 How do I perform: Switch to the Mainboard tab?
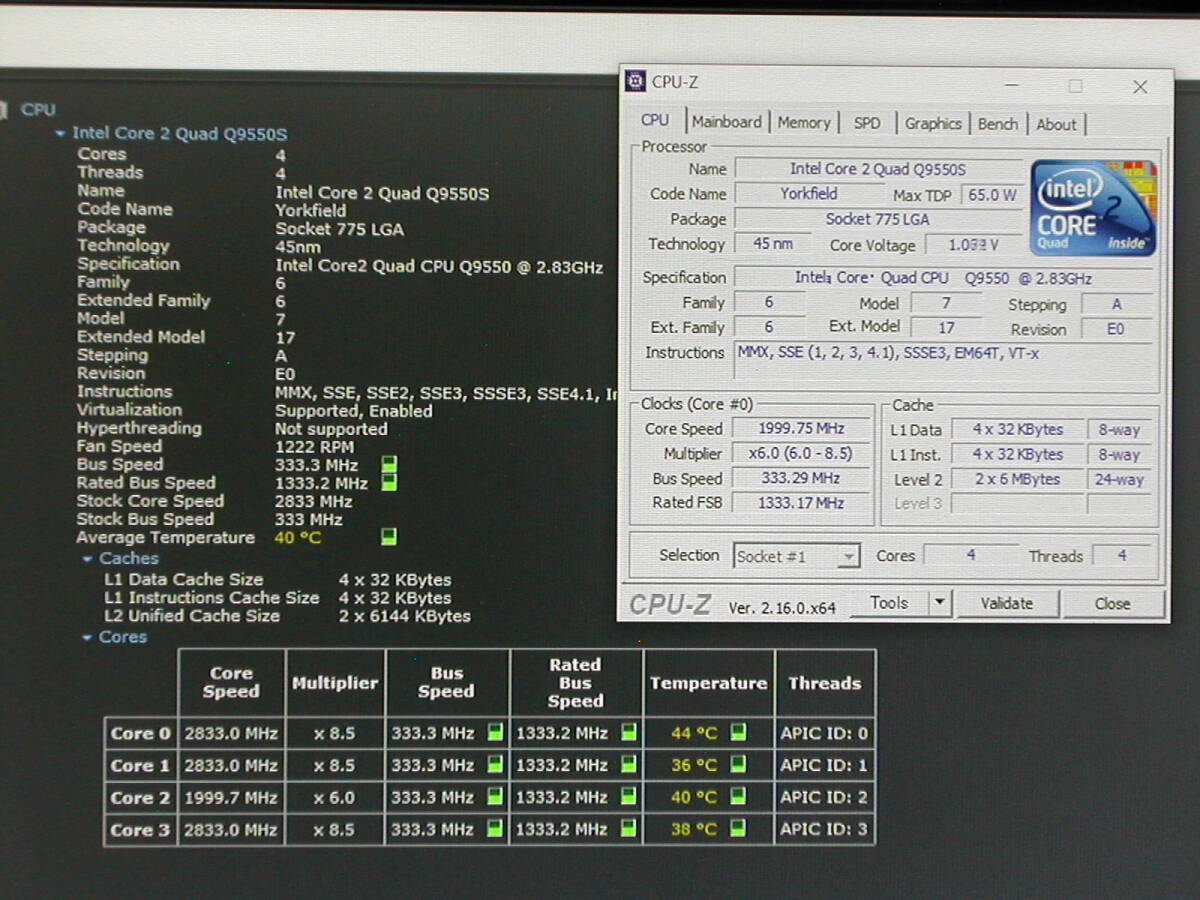[726, 122]
